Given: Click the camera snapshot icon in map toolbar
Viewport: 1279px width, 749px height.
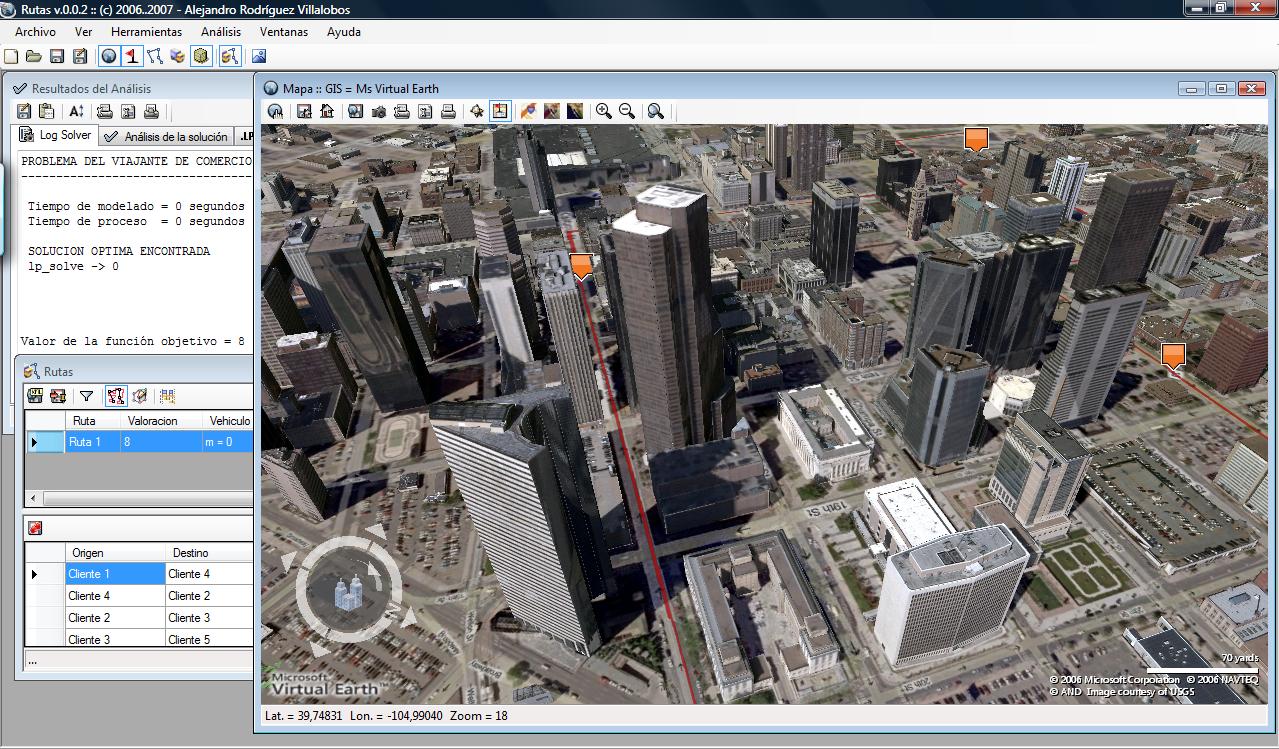Looking at the screenshot, I should (x=379, y=112).
